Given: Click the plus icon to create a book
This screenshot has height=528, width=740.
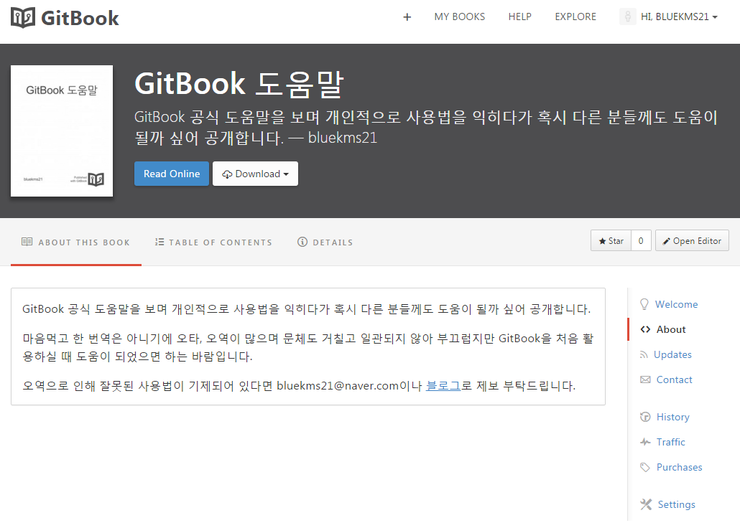Looking at the screenshot, I should [x=407, y=17].
